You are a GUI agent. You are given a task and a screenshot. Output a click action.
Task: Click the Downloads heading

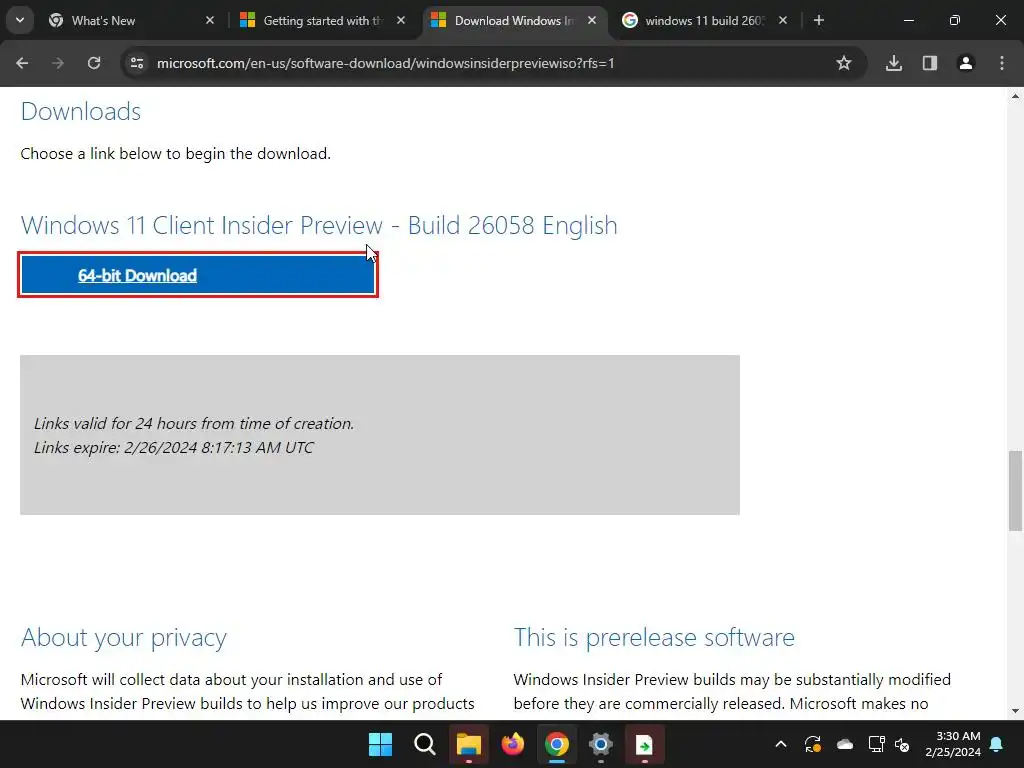pos(80,111)
